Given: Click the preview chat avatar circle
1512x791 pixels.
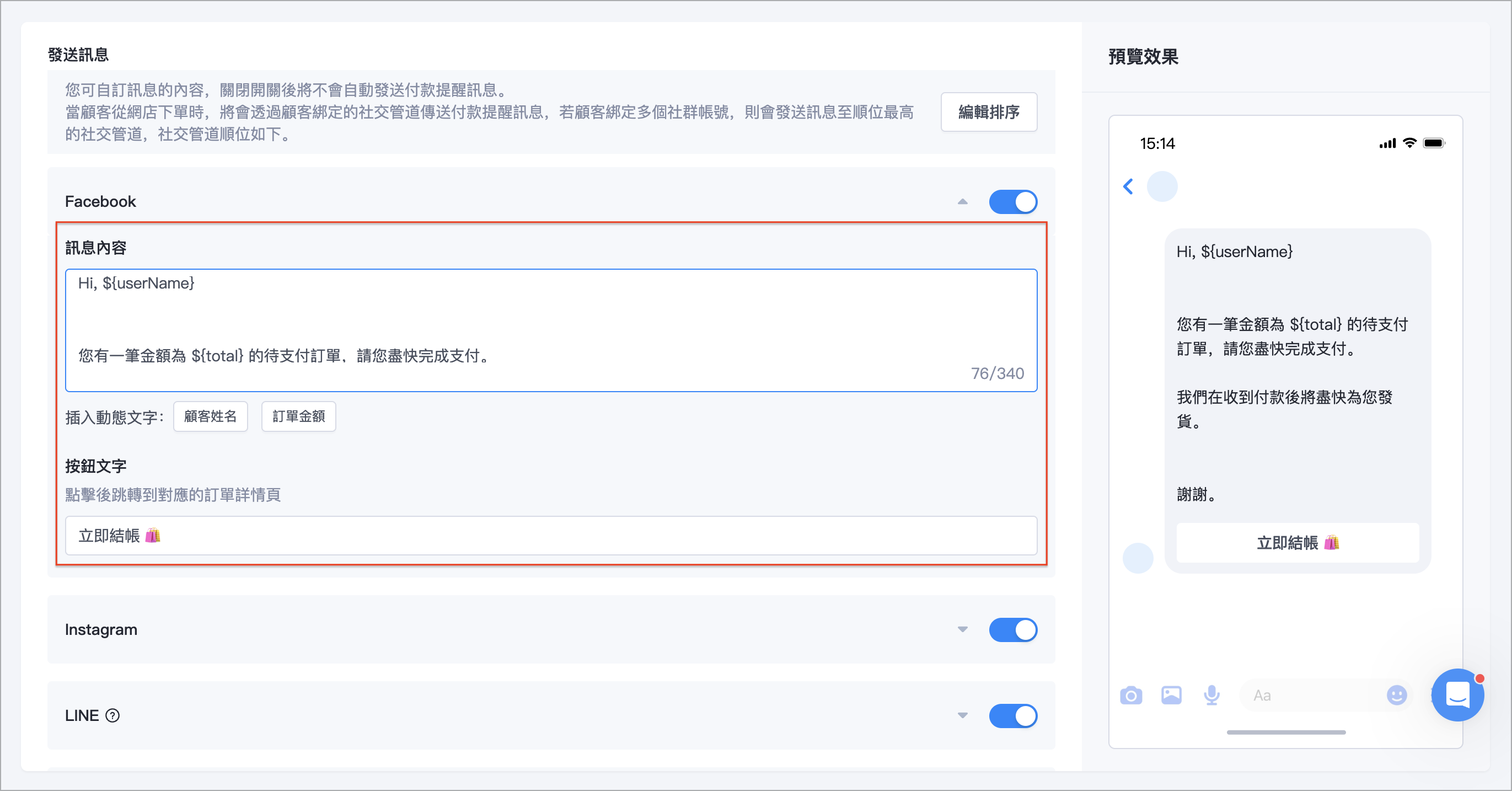Looking at the screenshot, I should tap(1162, 187).
